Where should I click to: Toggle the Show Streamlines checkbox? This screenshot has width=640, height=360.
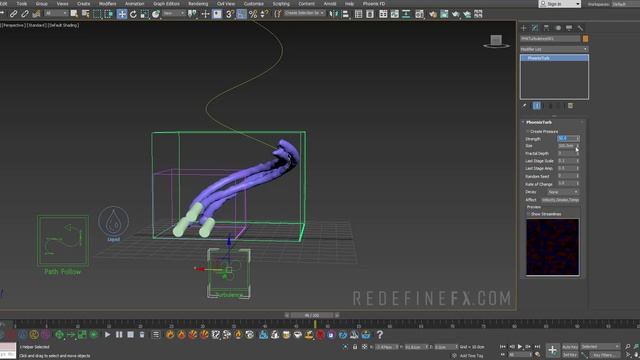(x=528, y=214)
